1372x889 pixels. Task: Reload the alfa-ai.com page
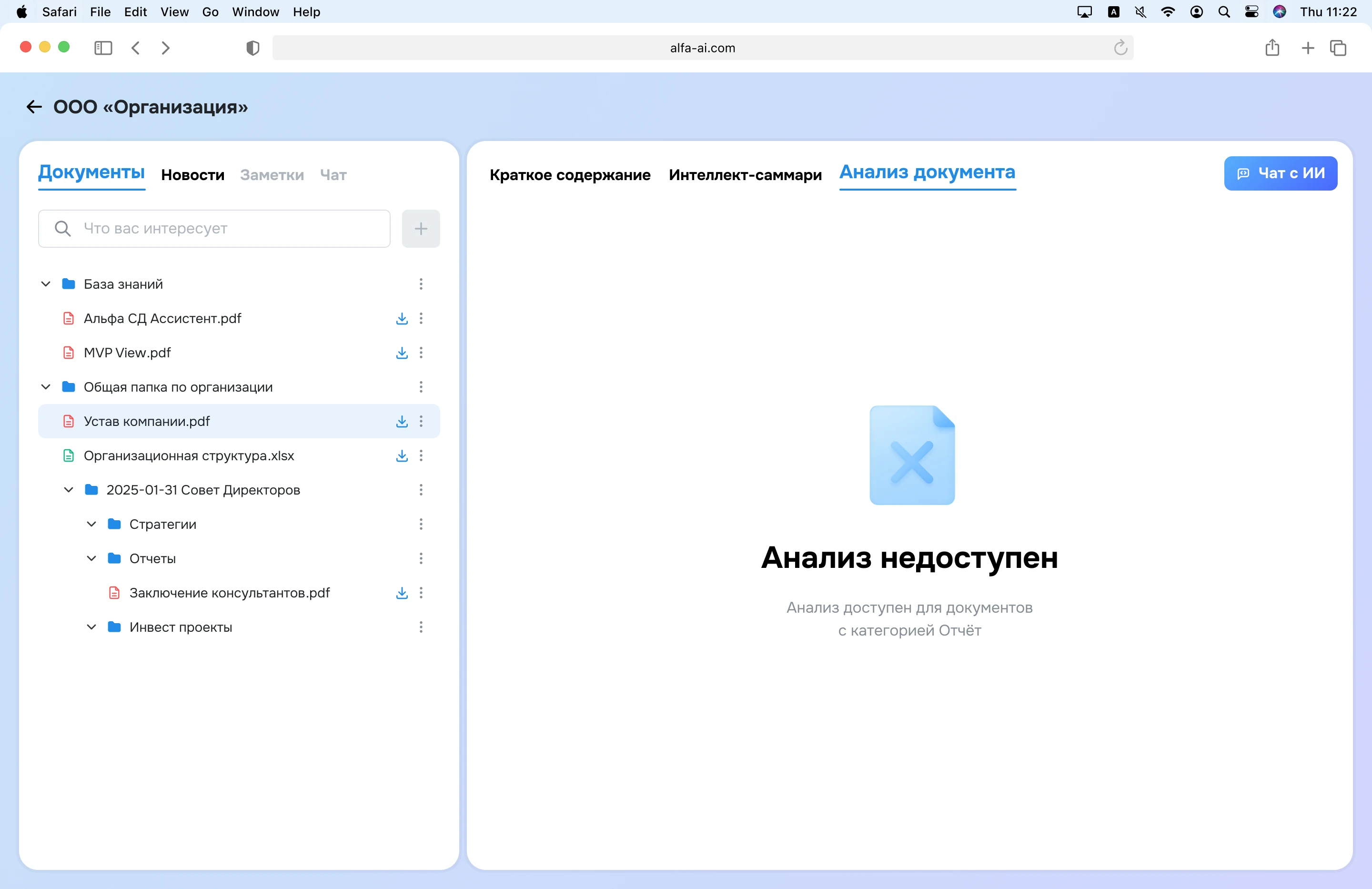point(1120,48)
